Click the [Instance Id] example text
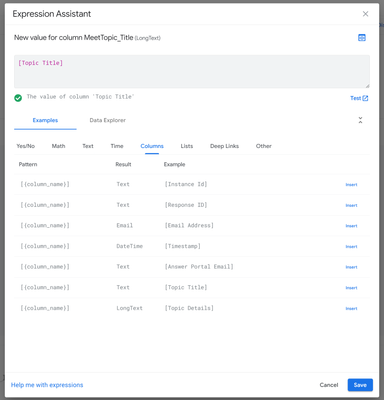 [186, 184]
